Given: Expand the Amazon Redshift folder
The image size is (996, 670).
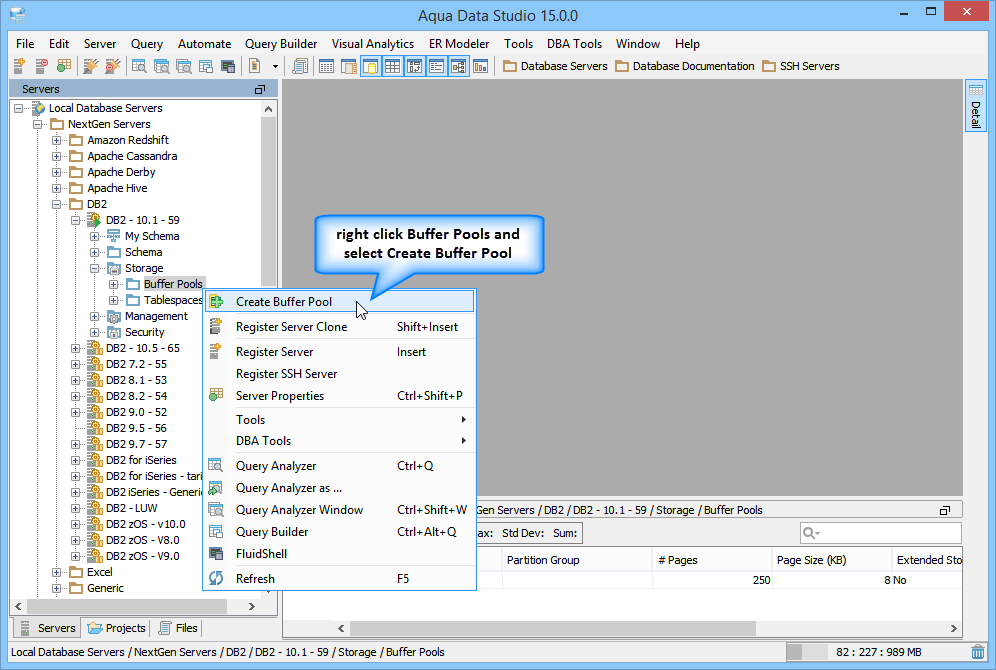Looking at the screenshot, I should (57, 140).
